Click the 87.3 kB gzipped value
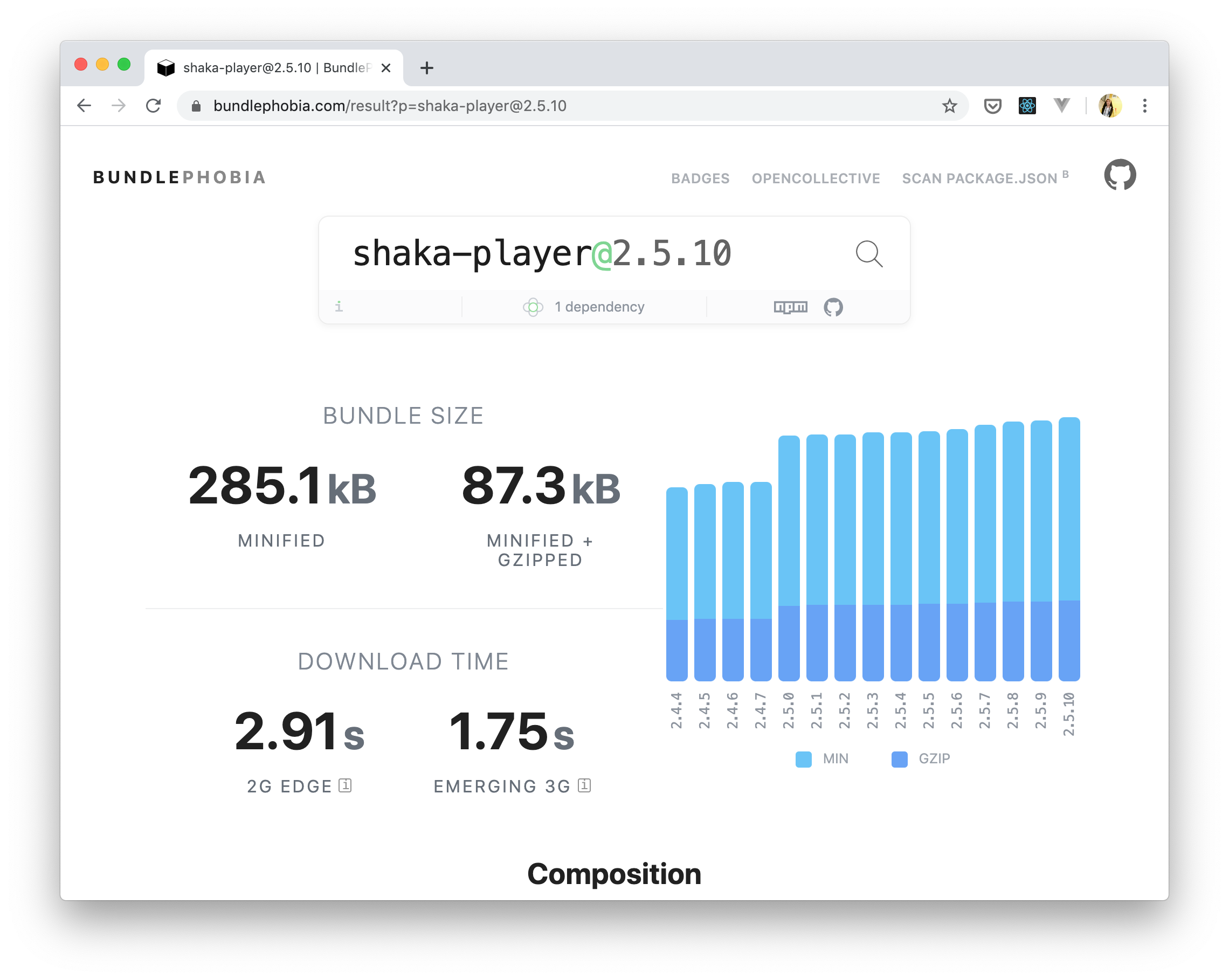The width and height of the screenshot is (1229, 980). (x=541, y=486)
